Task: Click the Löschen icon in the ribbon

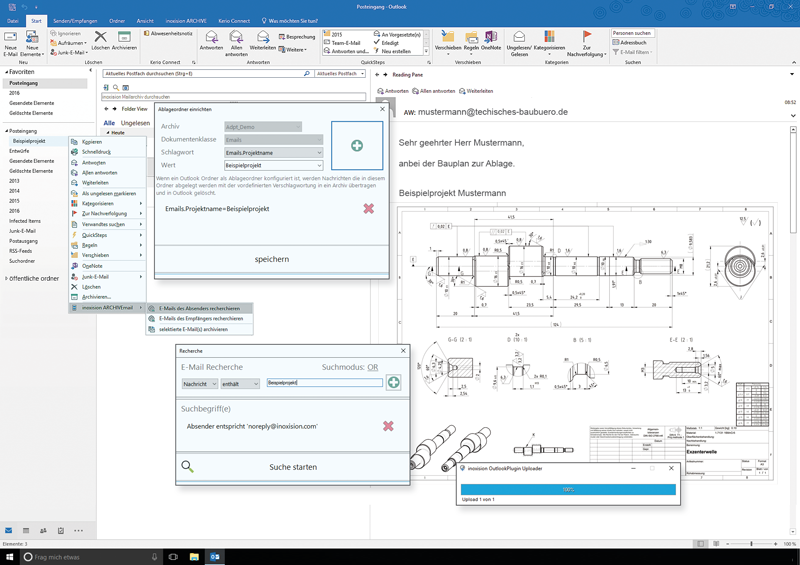Action: point(100,39)
